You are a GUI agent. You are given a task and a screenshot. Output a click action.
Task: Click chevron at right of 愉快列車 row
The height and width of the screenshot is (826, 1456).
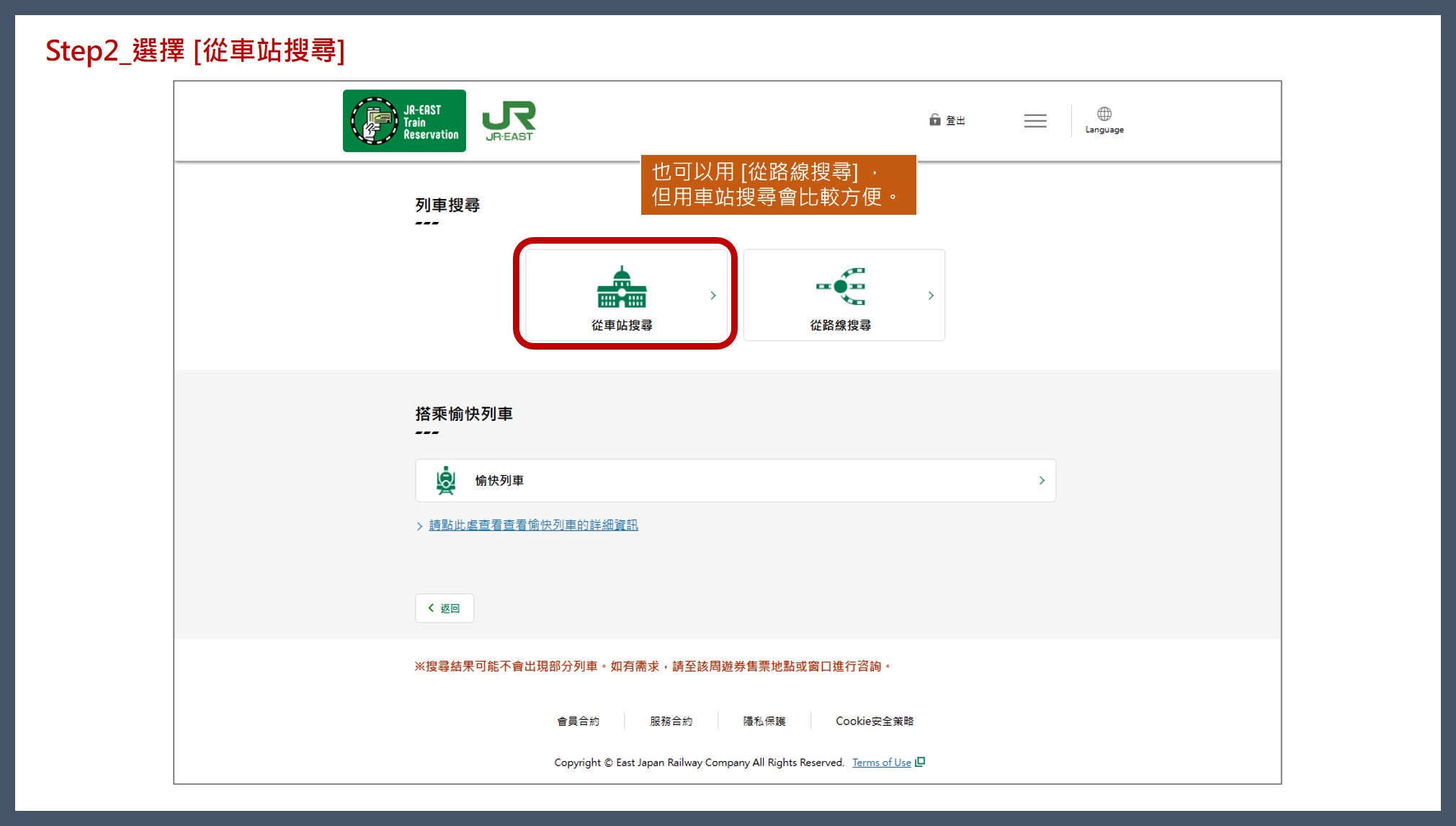coord(1042,481)
